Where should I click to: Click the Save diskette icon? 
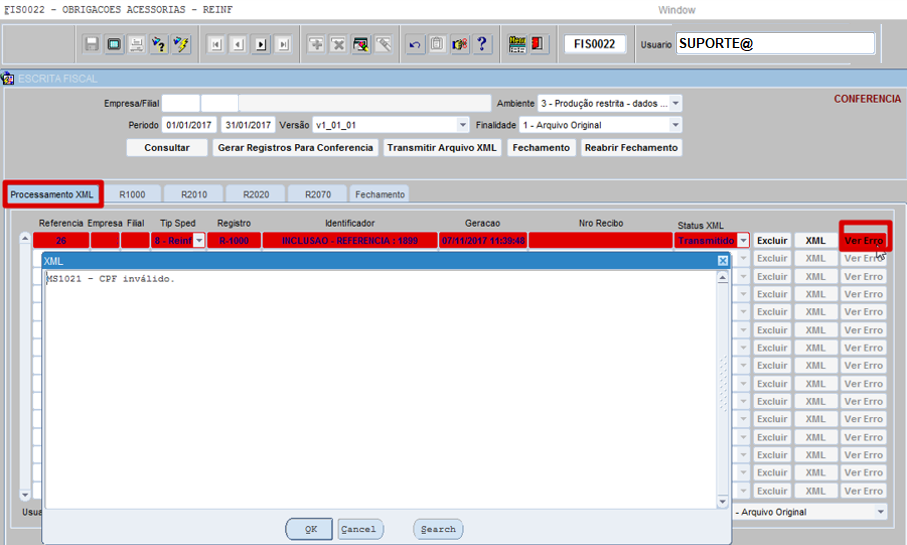91,44
